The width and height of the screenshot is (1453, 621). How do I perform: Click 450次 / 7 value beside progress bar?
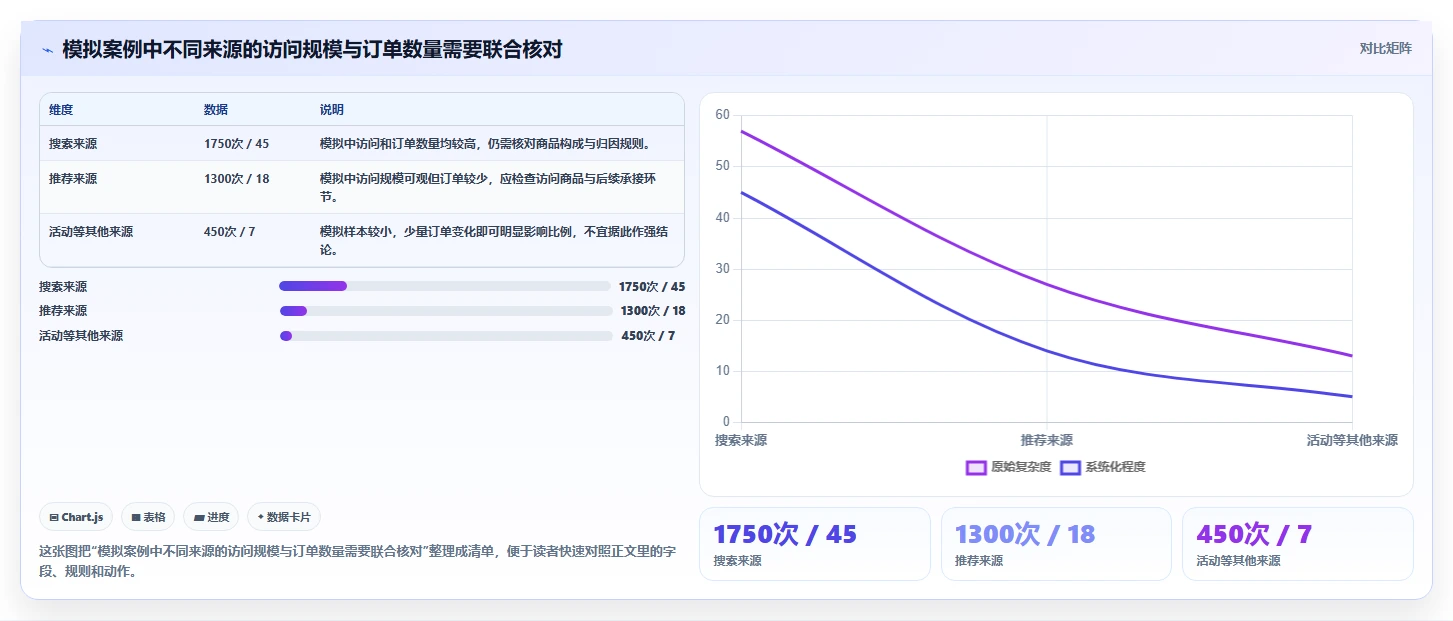pos(648,336)
